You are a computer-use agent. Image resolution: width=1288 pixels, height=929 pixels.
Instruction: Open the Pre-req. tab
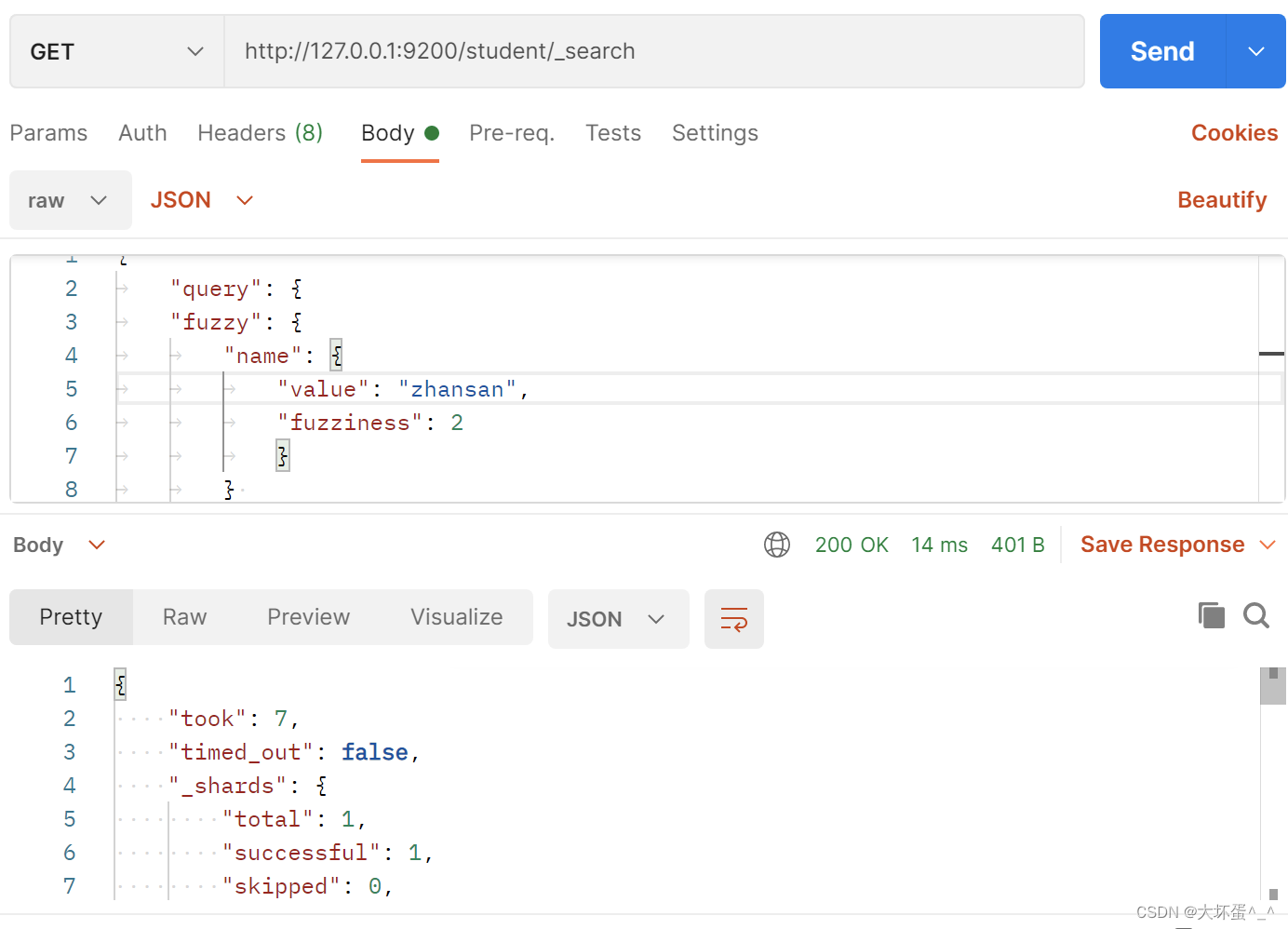pos(512,133)
